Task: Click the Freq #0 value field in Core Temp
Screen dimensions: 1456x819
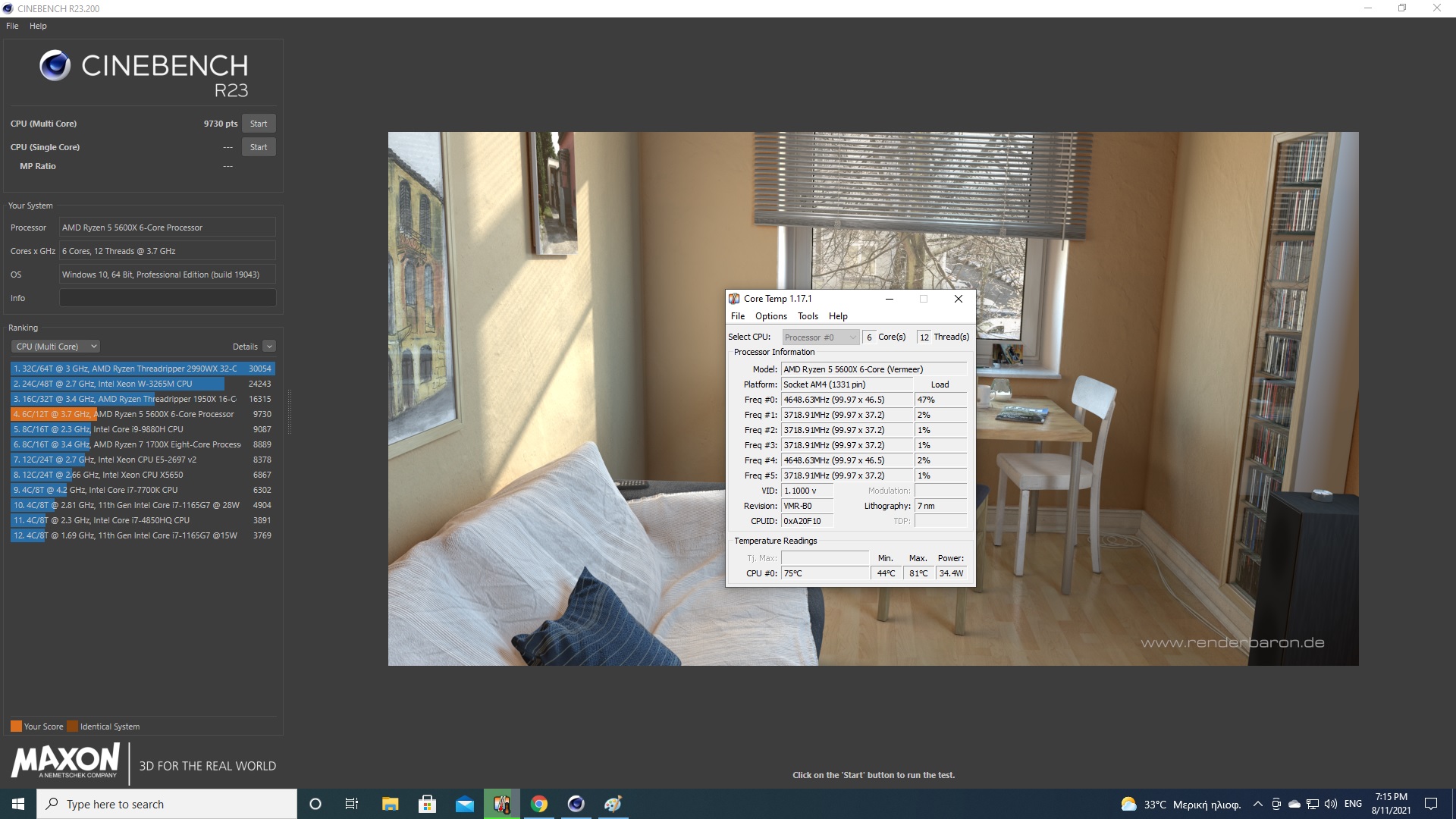Action: [847, 400]
